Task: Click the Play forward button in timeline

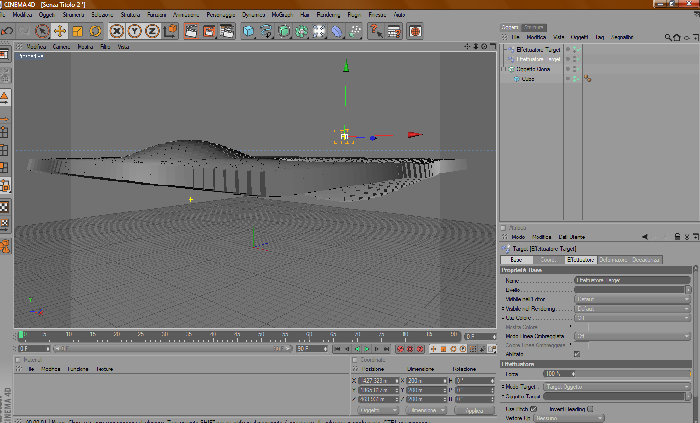Action: [367, 349]
